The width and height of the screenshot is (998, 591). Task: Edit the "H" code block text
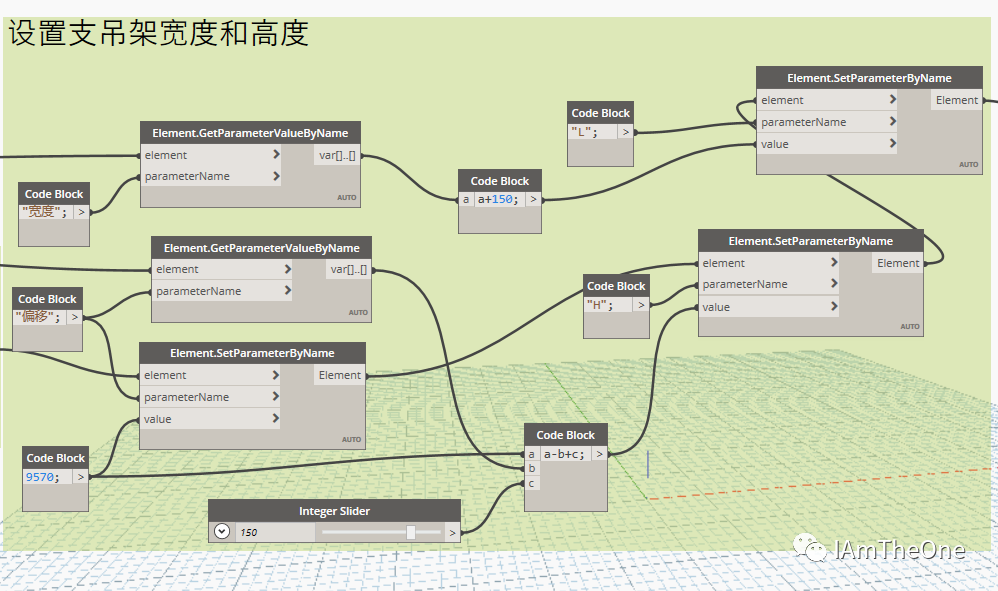point(608,305)
